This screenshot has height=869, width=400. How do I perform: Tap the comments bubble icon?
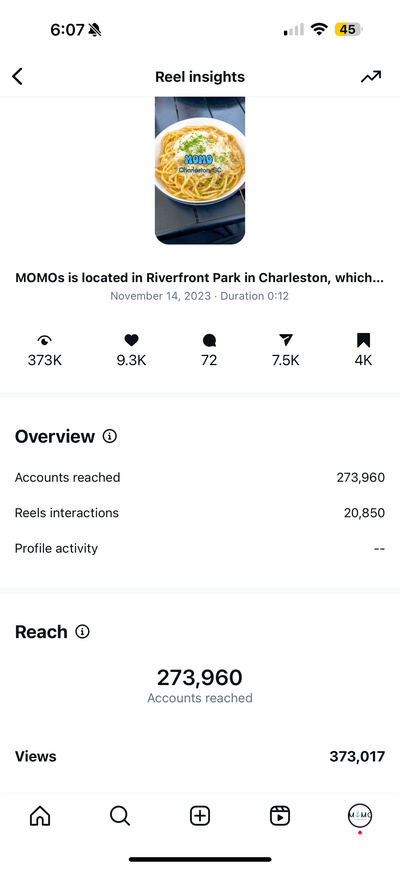[x=209, y=340]
